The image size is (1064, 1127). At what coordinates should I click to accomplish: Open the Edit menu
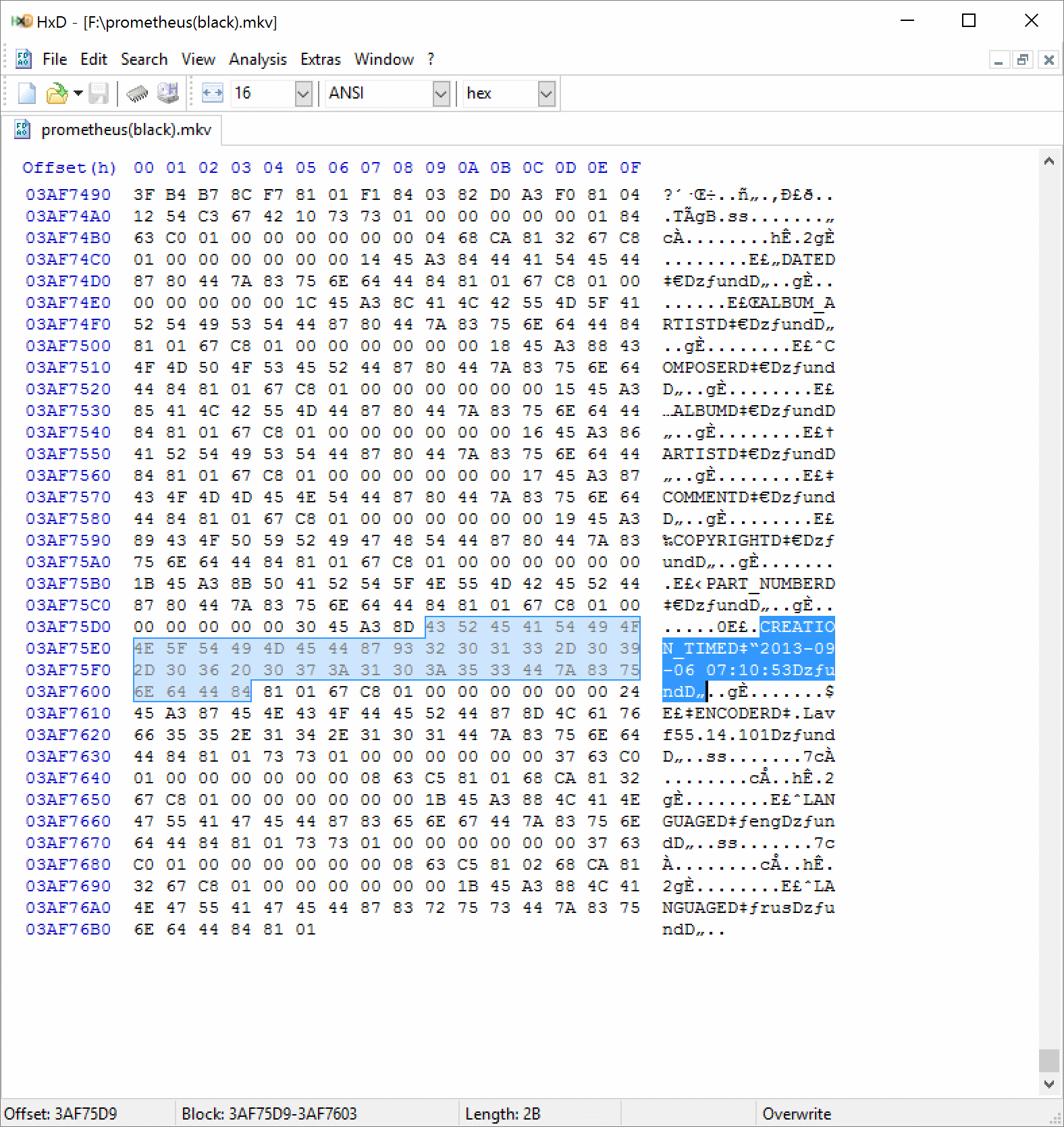[94, 59]
